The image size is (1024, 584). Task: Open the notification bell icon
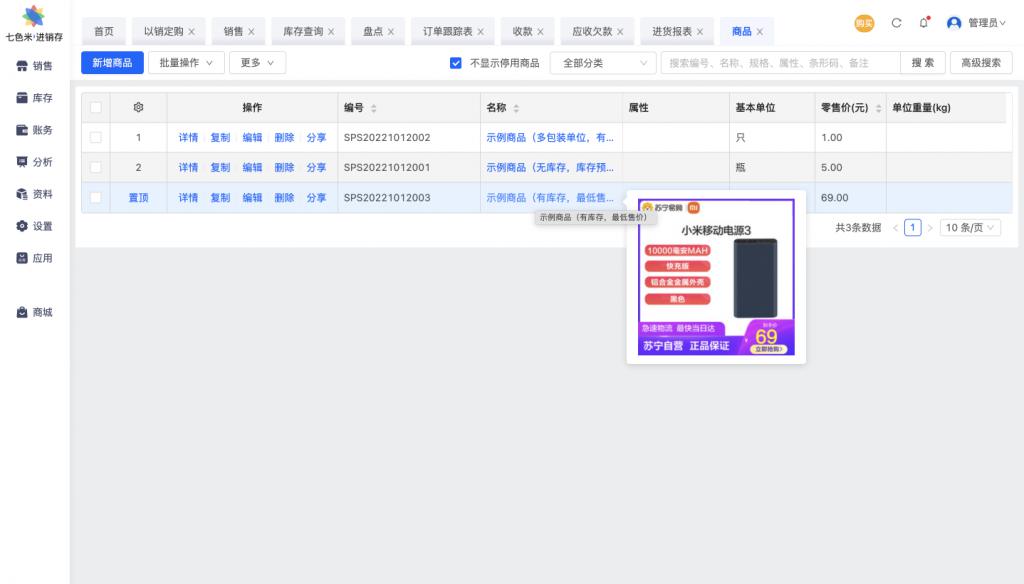923,23
